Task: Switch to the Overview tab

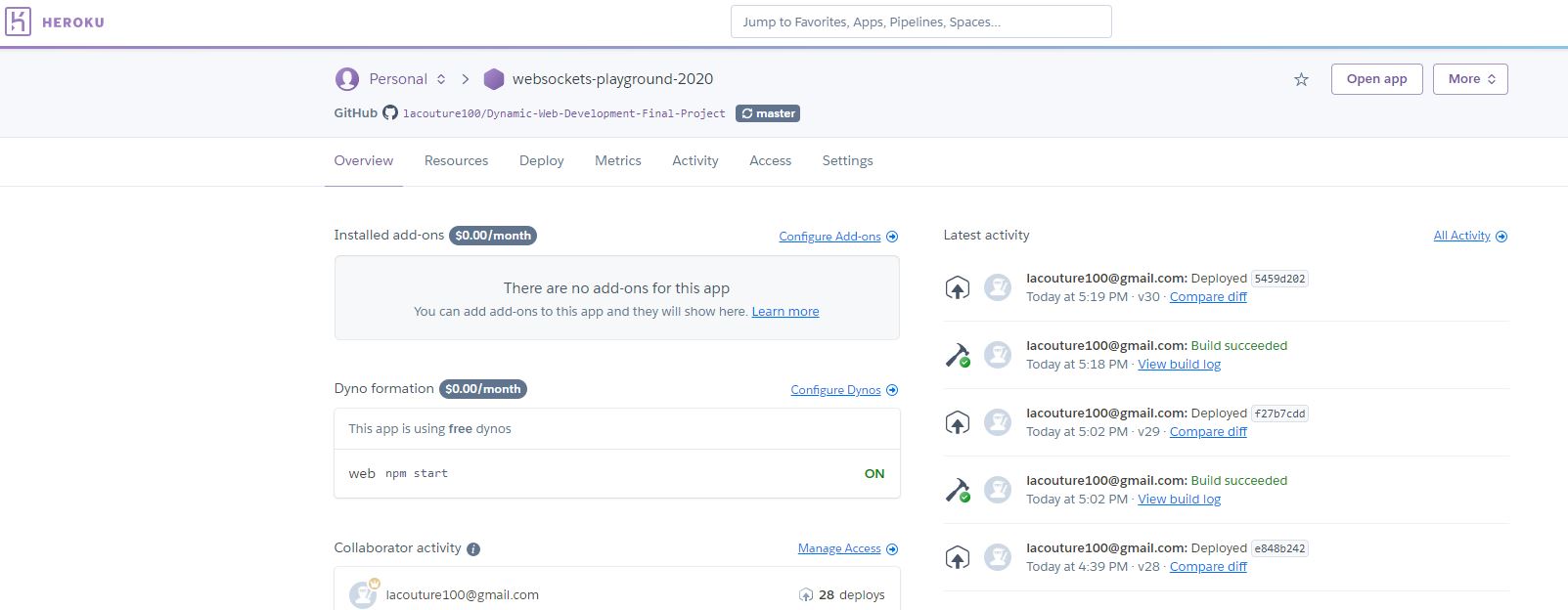Action: click(364, 160)
